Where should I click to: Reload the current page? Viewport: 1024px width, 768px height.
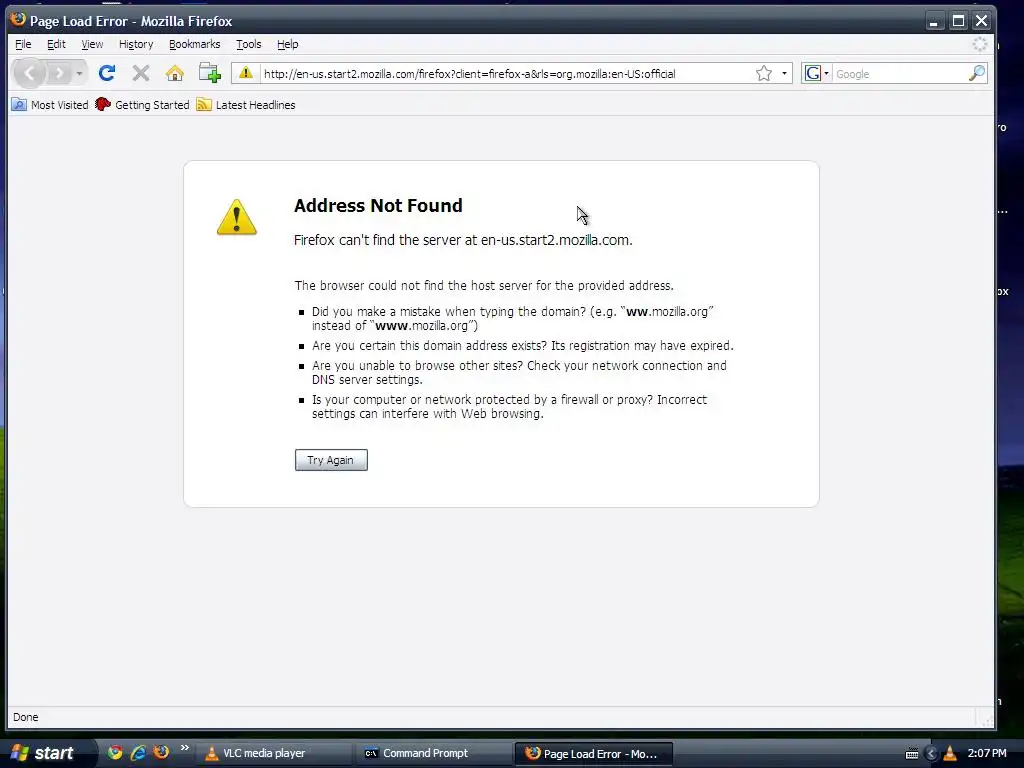(107, 73)
